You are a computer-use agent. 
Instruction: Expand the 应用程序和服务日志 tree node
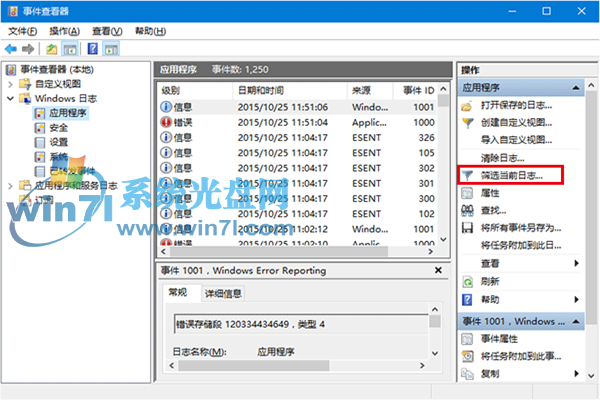click(11, 185)
